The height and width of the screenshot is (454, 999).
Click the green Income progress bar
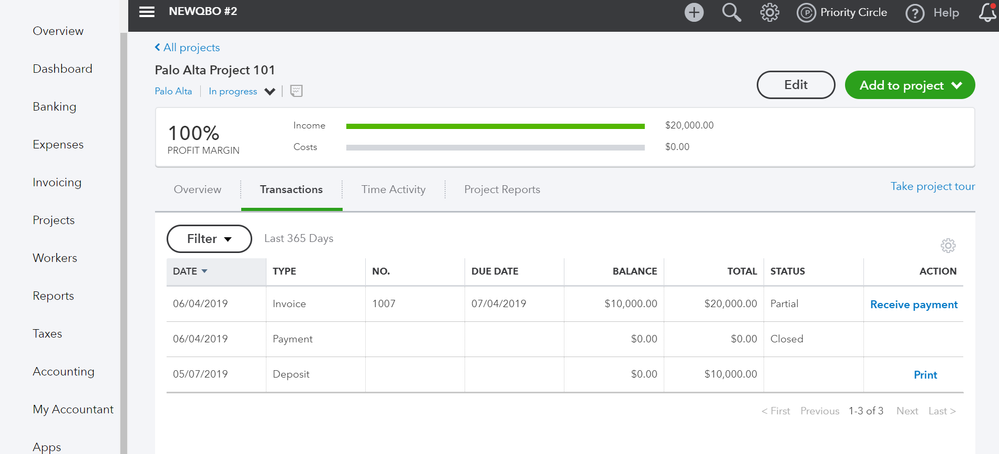tap(495, 126)
